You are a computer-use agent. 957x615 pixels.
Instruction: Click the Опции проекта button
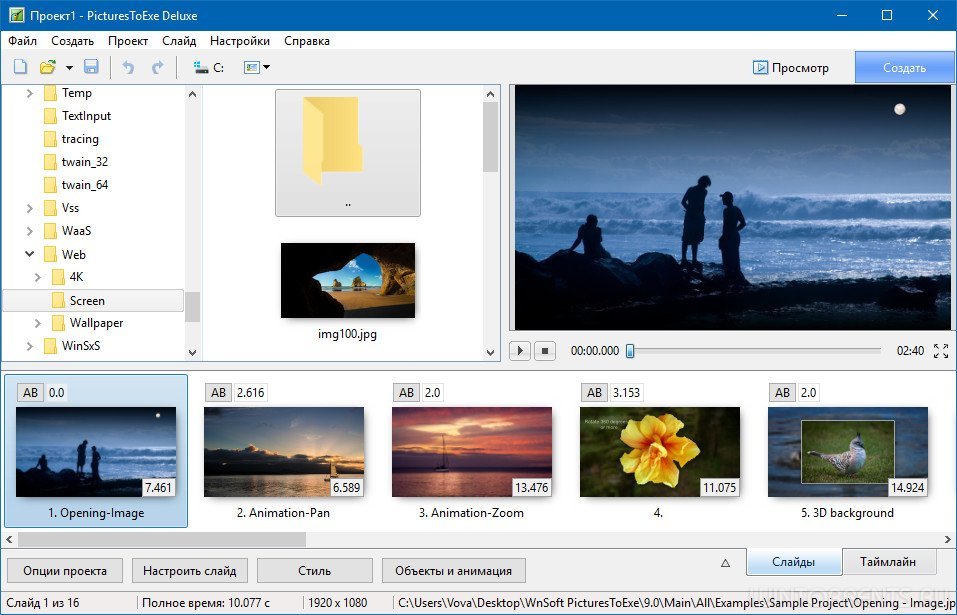coord(64,571)
